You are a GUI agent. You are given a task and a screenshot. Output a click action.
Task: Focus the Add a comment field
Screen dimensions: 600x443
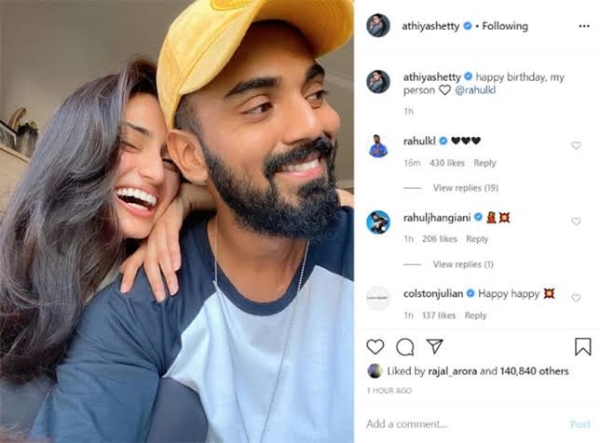(463, 424)
